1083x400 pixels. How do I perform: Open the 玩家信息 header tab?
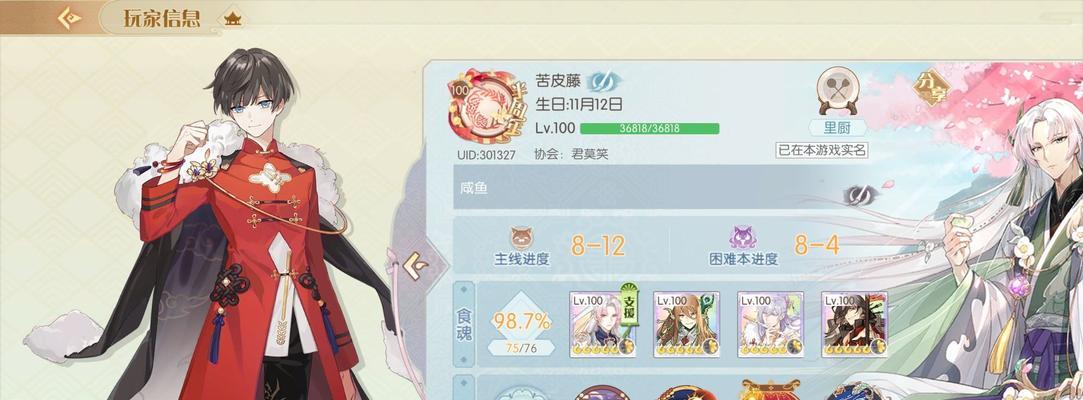(x=162, y=19)
